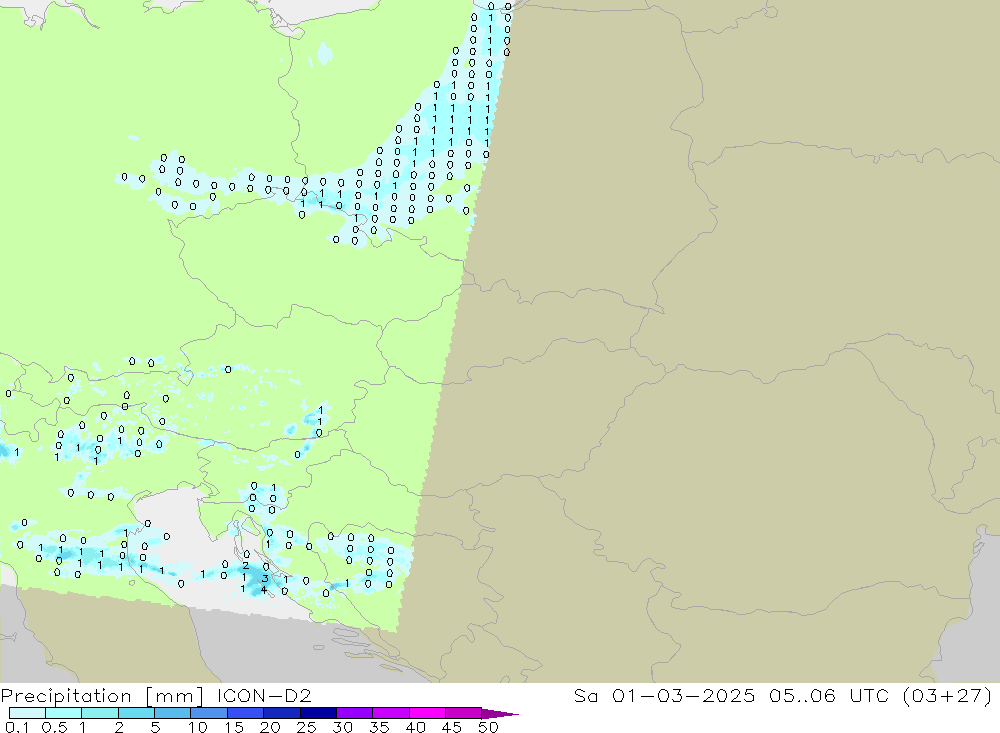Select the 15–20 mm legend swatch
Image resolution: width=1000 pixels, height=733 pixels.
coord(246,713)
